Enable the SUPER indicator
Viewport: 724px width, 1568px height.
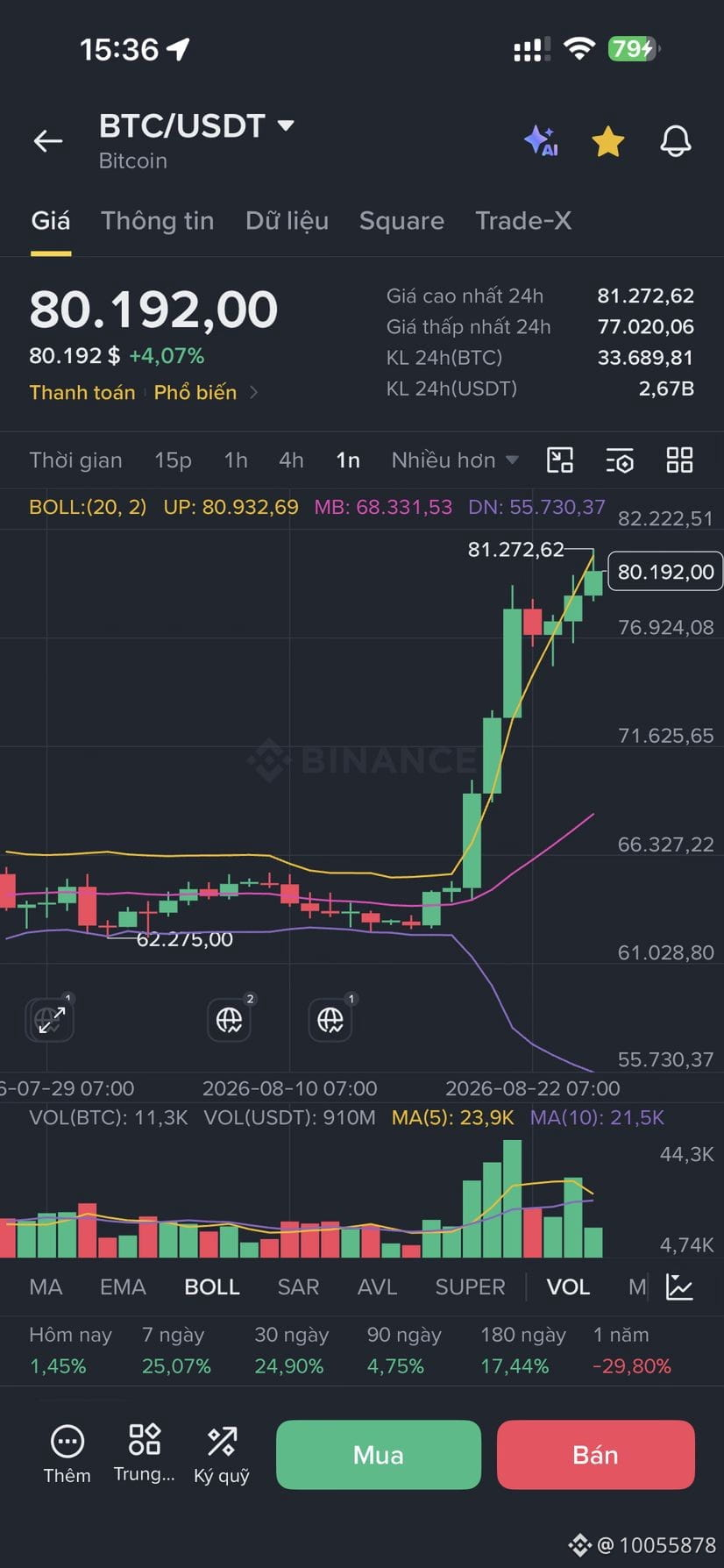[x=470, y=1286]
